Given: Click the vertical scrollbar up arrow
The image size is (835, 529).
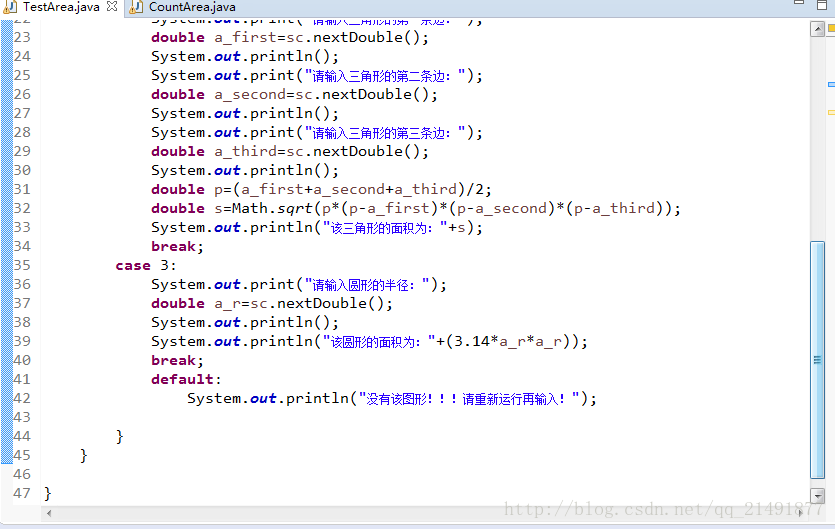Looking at the screenshot, I should [817, 29].
